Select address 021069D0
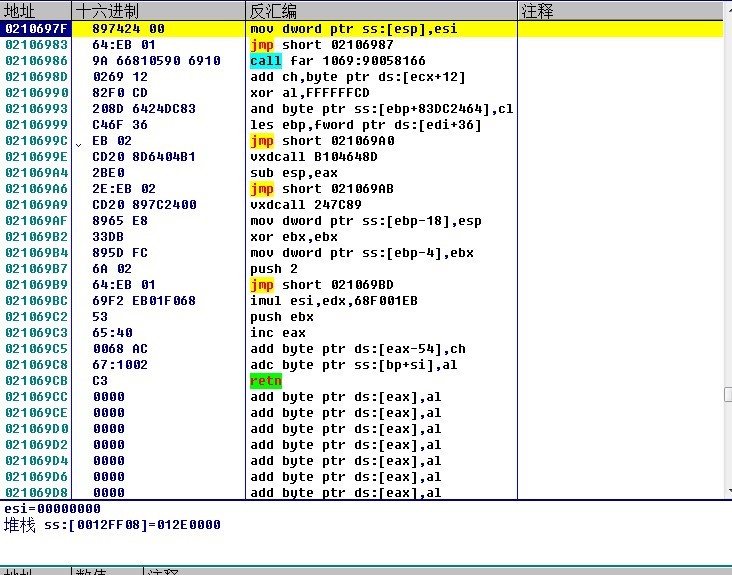Screen dimensions: 732x575 tap(36, 428)
